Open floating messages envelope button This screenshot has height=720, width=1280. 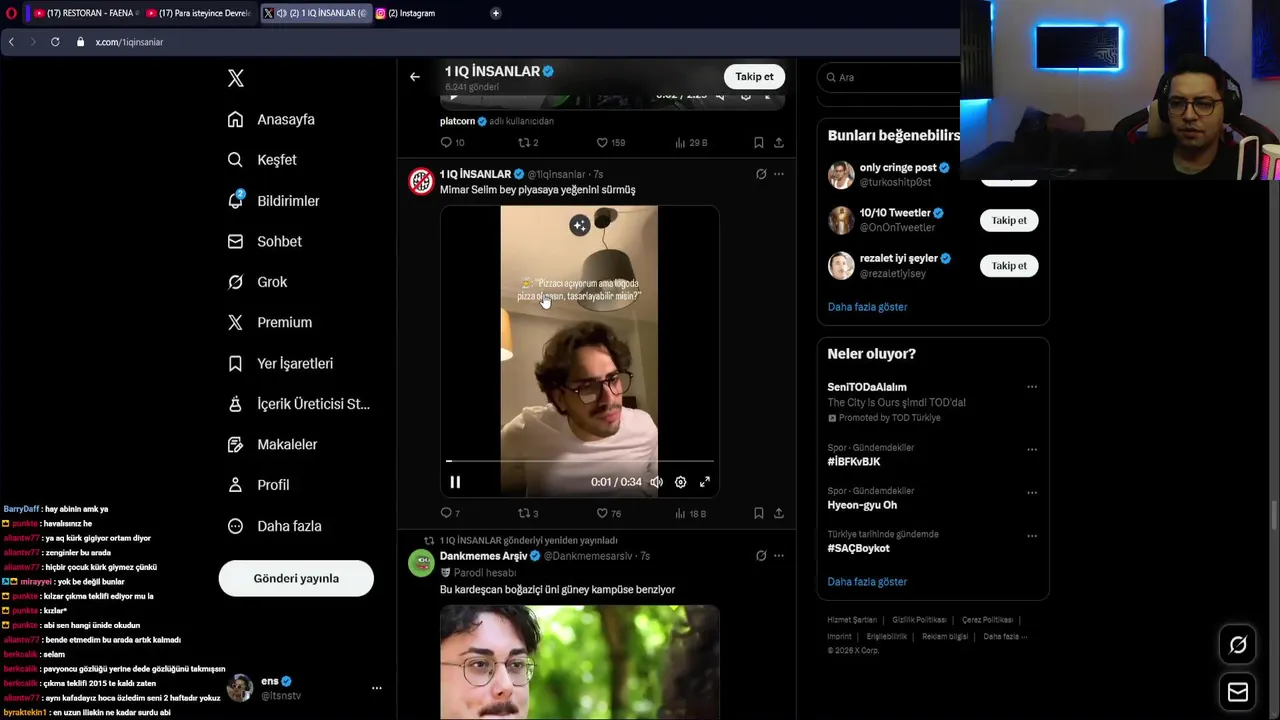tap(1238, 692)
